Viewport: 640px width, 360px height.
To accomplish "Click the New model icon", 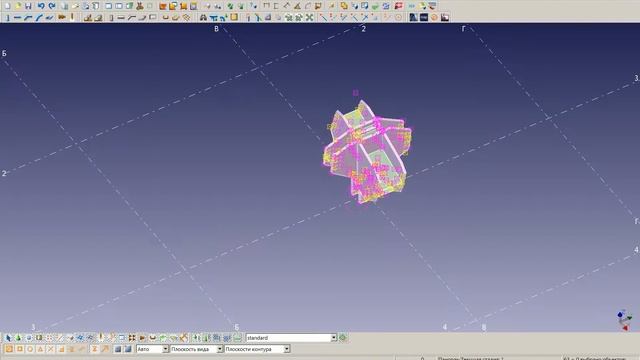I will (7, 6).
